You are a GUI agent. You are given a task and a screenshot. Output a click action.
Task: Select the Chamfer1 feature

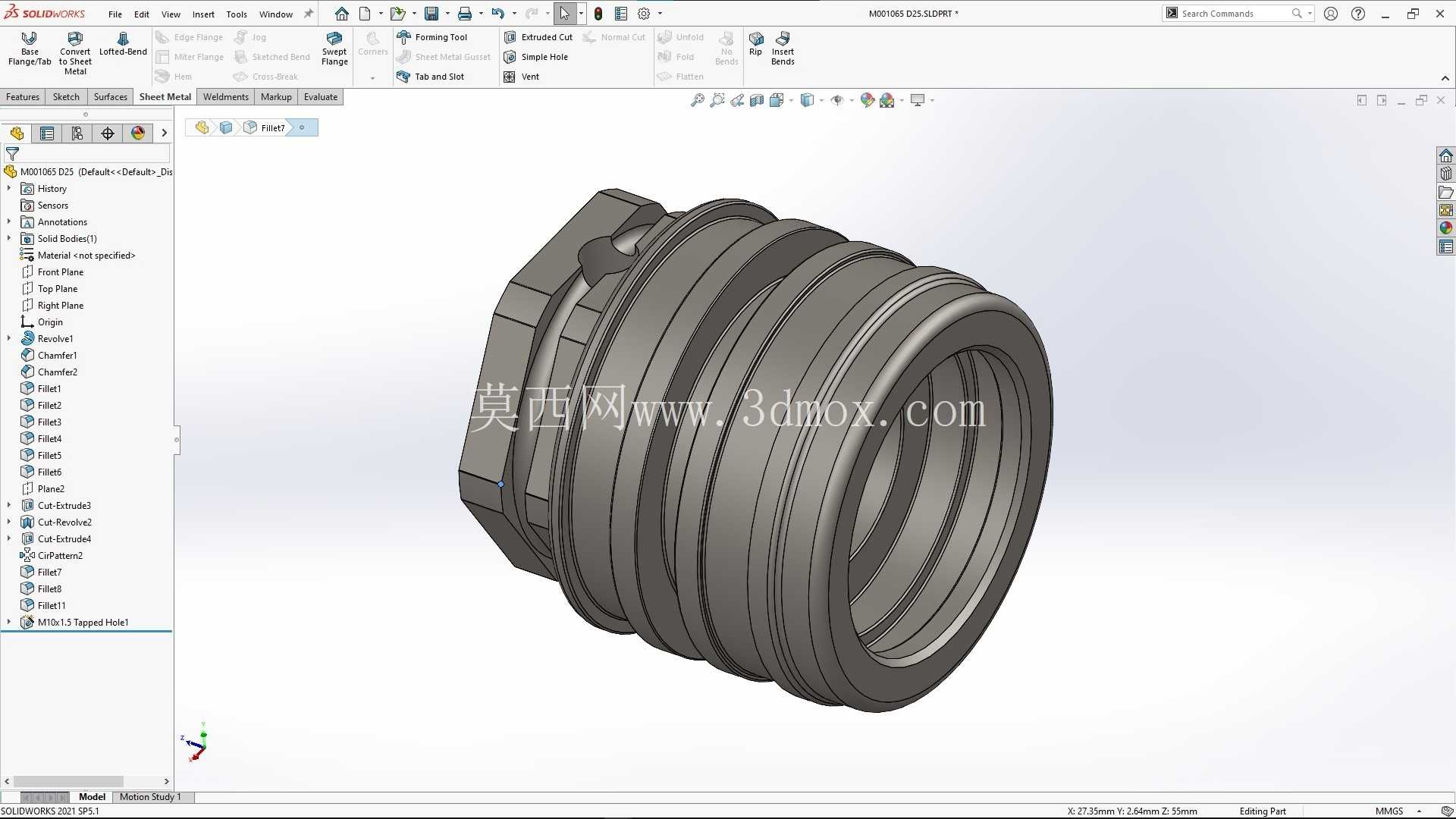(57, 355)
